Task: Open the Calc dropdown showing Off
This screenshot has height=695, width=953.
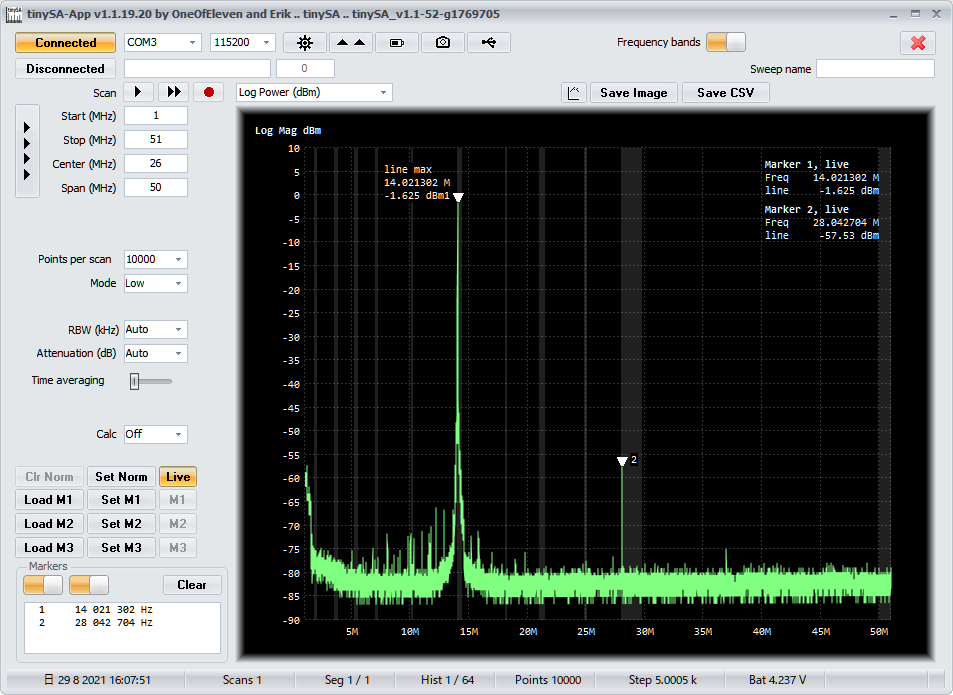Action: point(156,434)
